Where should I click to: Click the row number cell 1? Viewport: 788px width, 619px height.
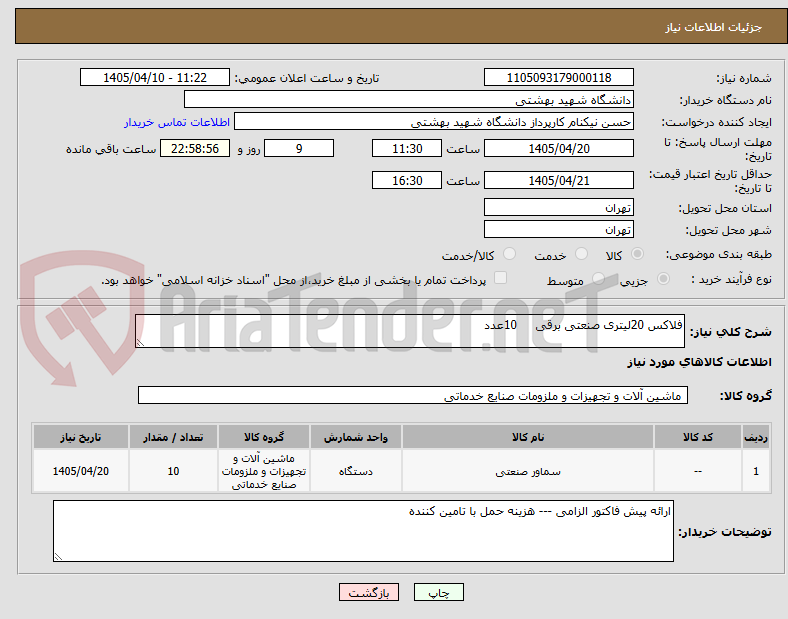point(756,471)
